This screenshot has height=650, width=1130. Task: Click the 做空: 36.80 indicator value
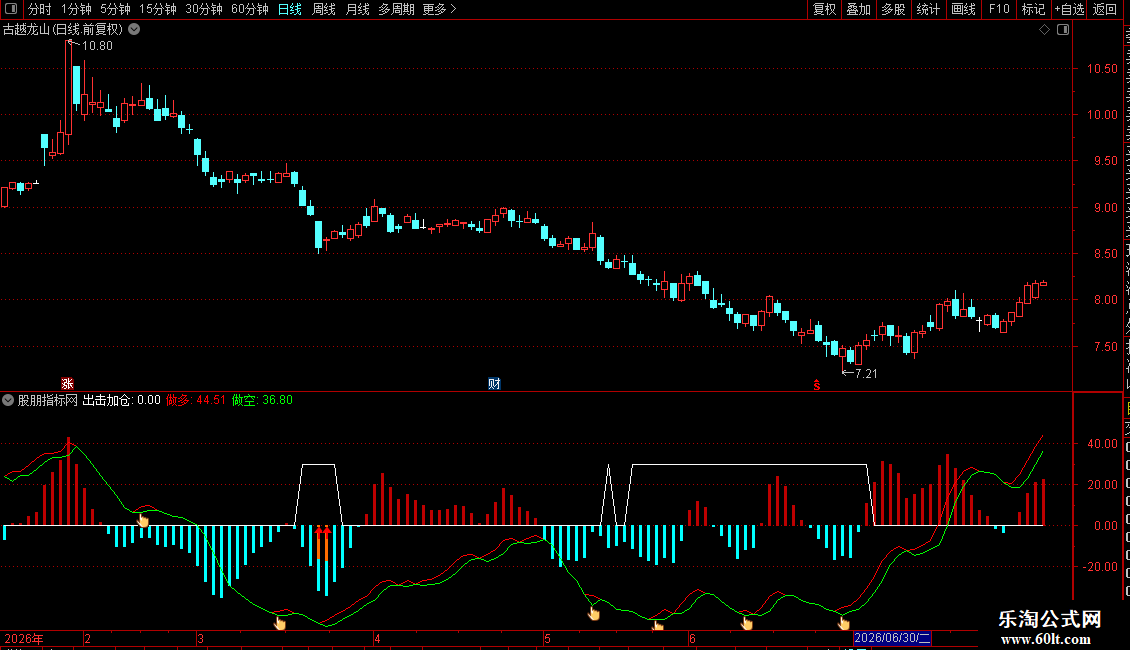point(262,400)
